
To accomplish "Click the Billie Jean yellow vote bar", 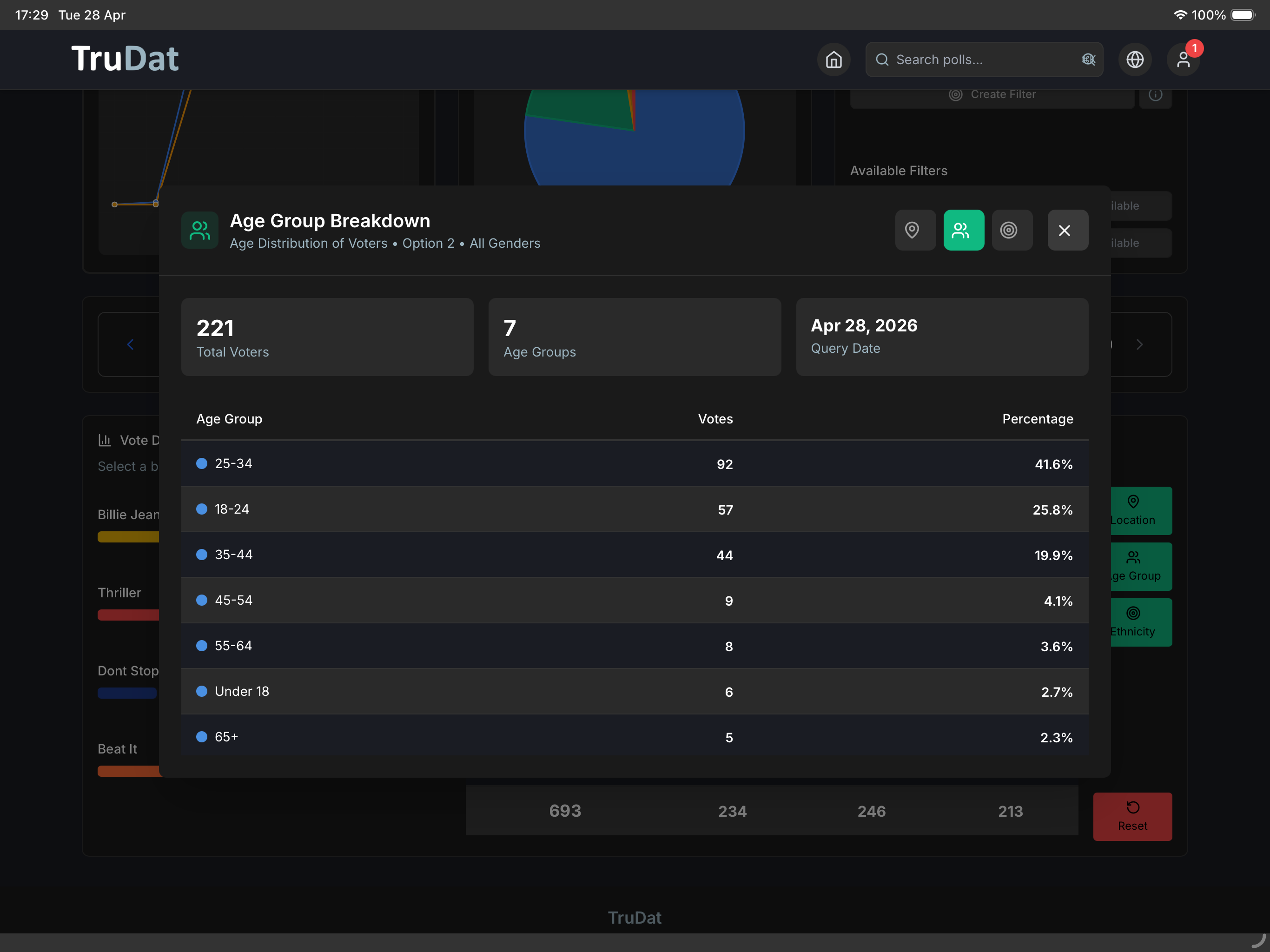I will point(128,537).
